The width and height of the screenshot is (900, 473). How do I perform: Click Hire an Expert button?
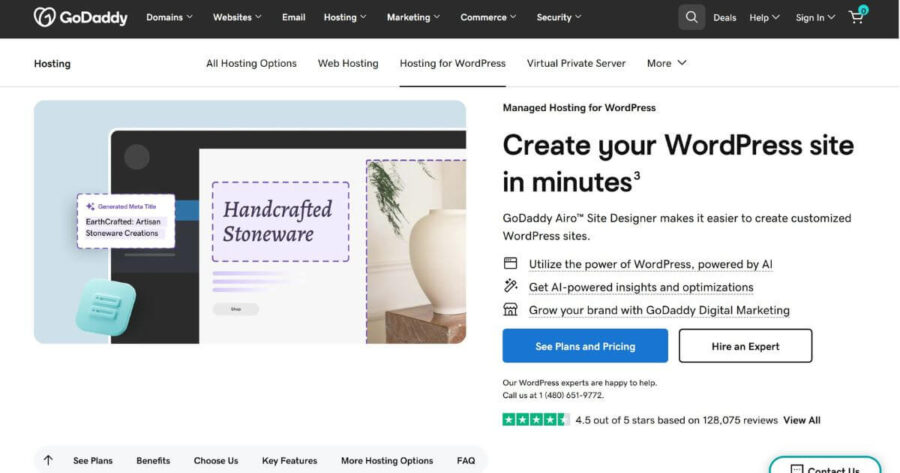coord(745,346)
